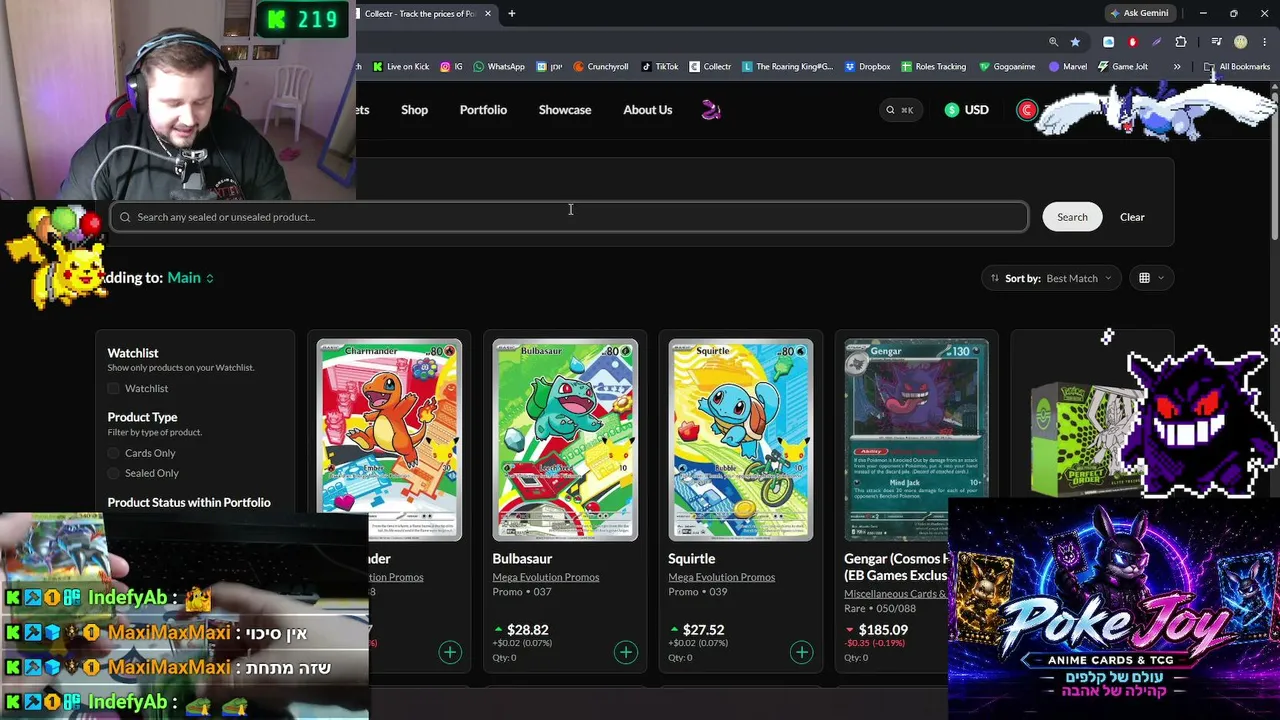Viewport: 1280px width, 720px height.
Task: Open the Dropbox bookmark
Action: [867, 67]
